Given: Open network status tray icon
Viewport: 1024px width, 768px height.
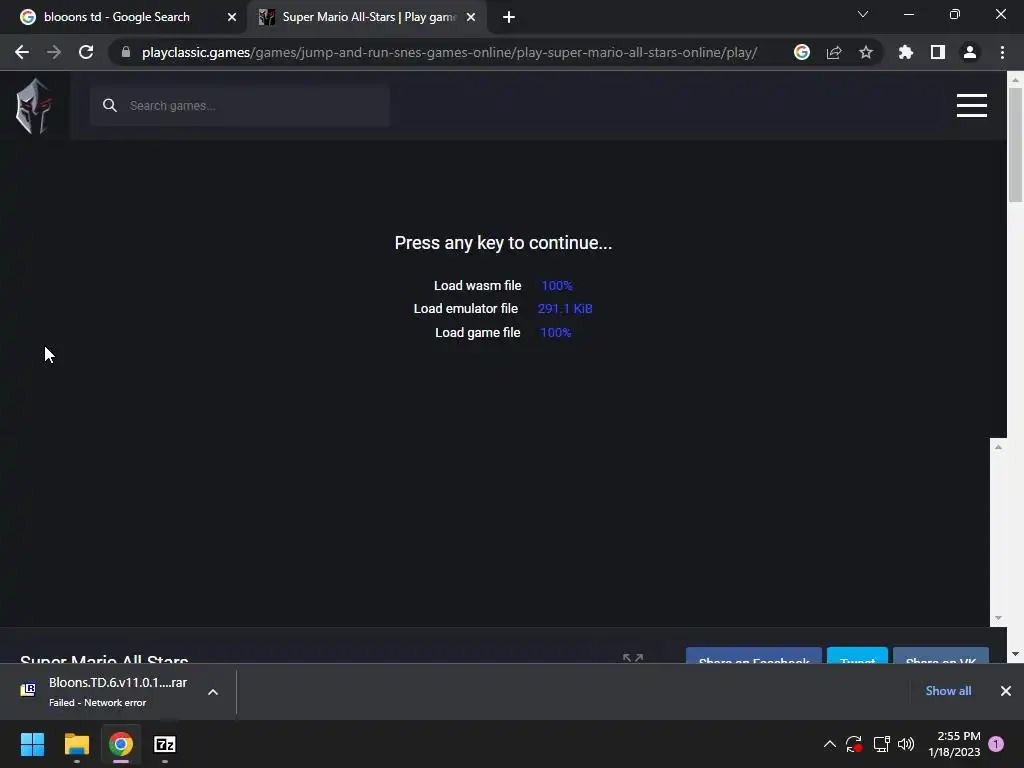Looking at the screenshot, I should click(882, 744).
